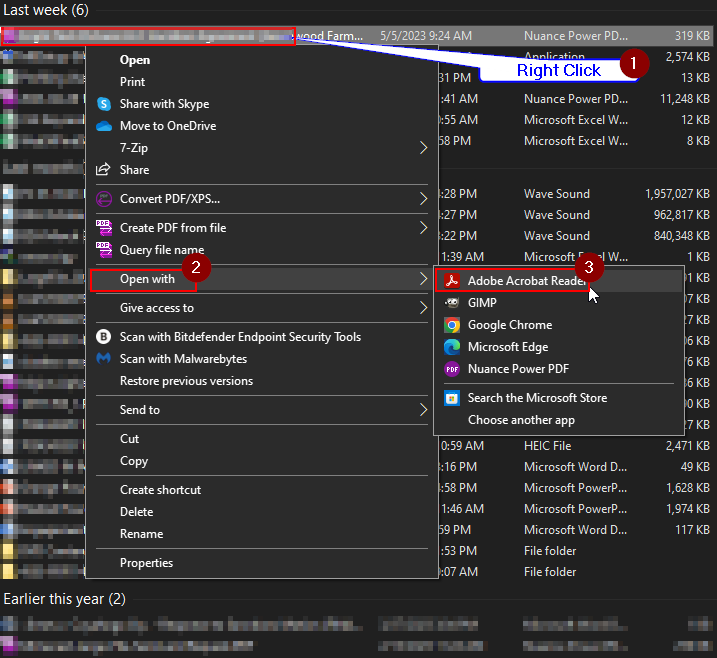This screenshot has width=717, height=658.
Task: Click the Google Chrome icon
Action: pyautogui.click(x=452, y=325)
